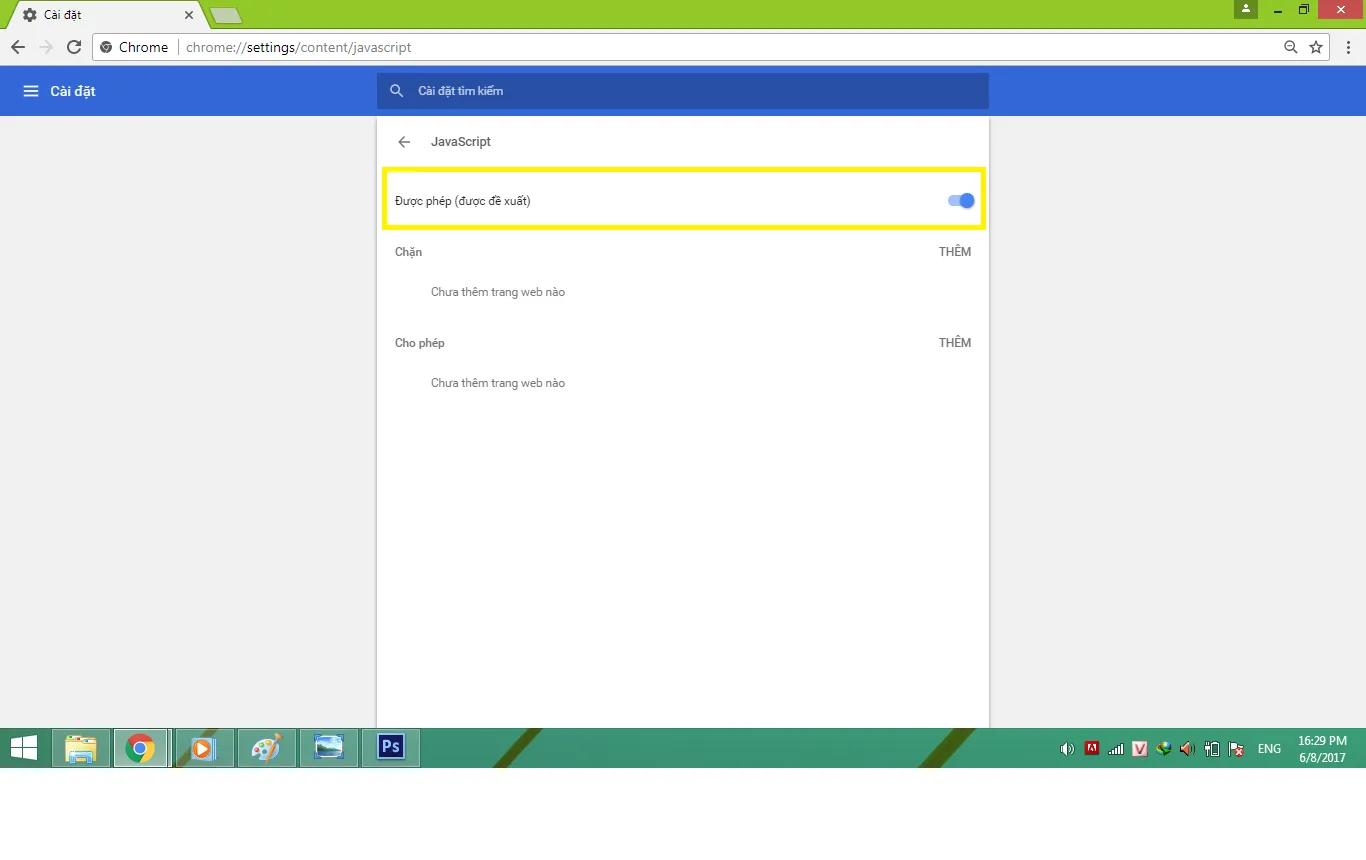Focus the Cài đặt tìm kiếm search field
Viewport: 1366px width, 860px height.
coord(683,91)
